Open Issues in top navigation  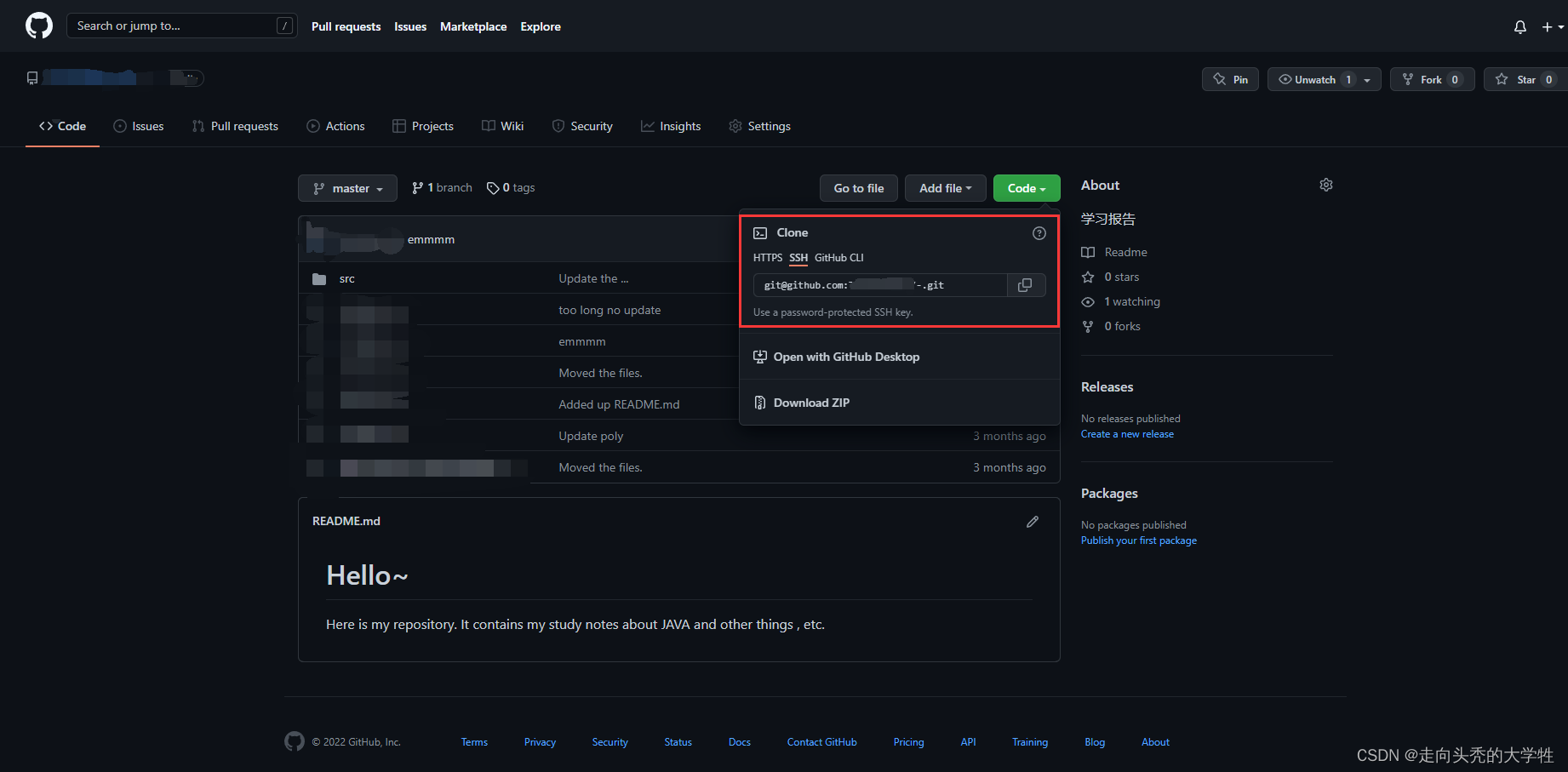tap(410, 26)
